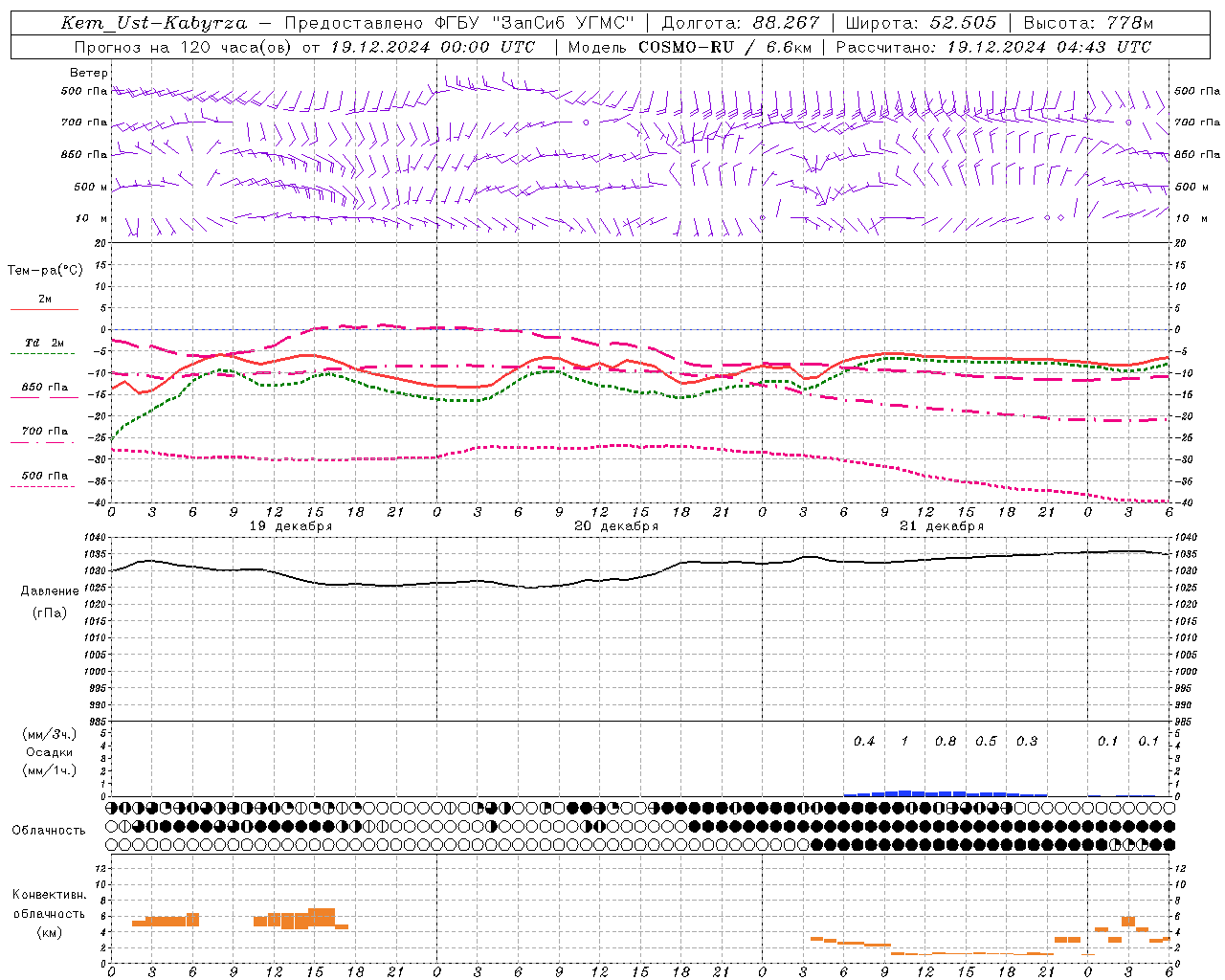Click the '0.3' precipitation amount
This screenshot has height=980, width=1225.
1027,742
